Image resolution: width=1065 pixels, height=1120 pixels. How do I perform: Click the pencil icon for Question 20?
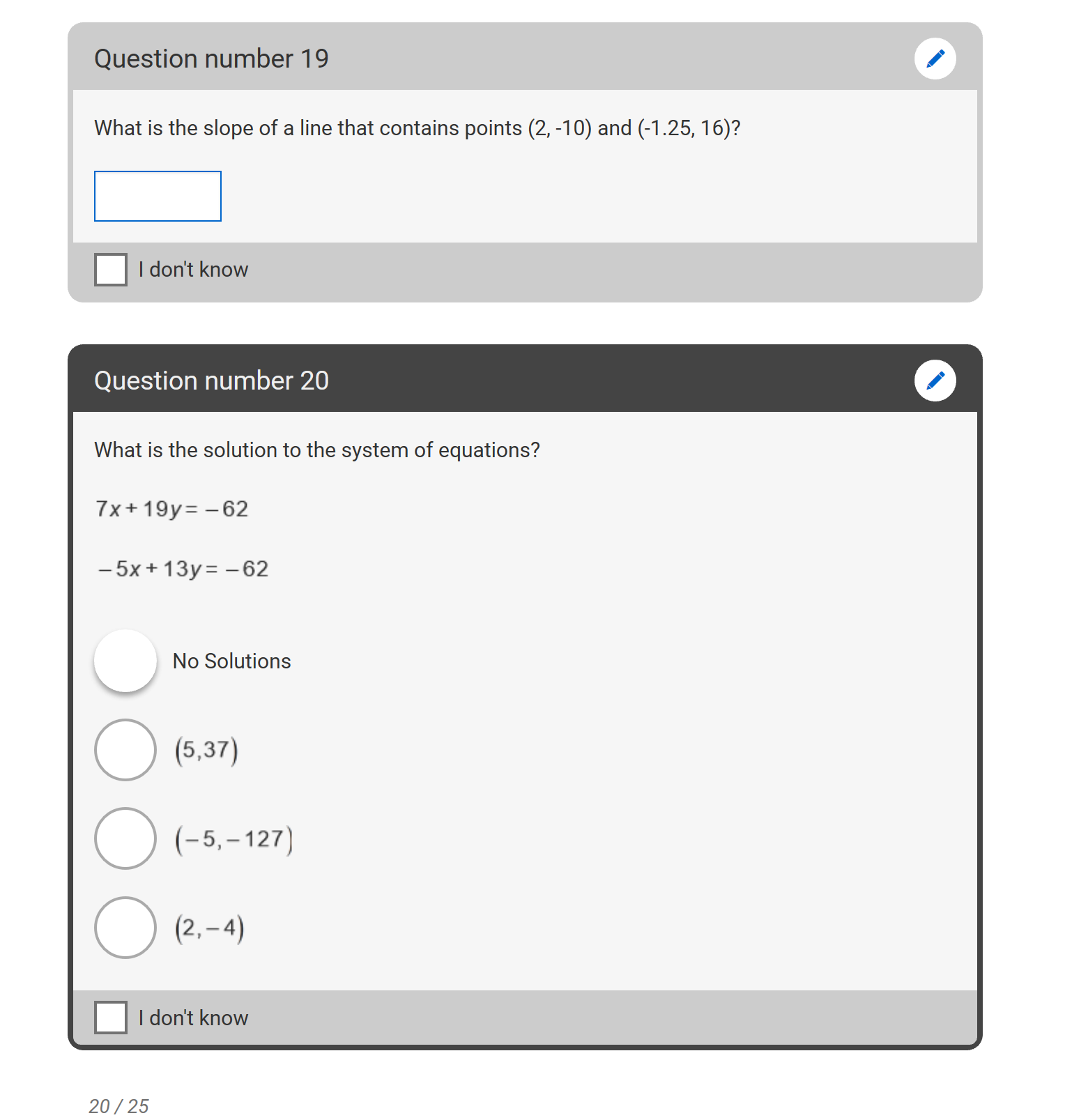coord(935,381)
